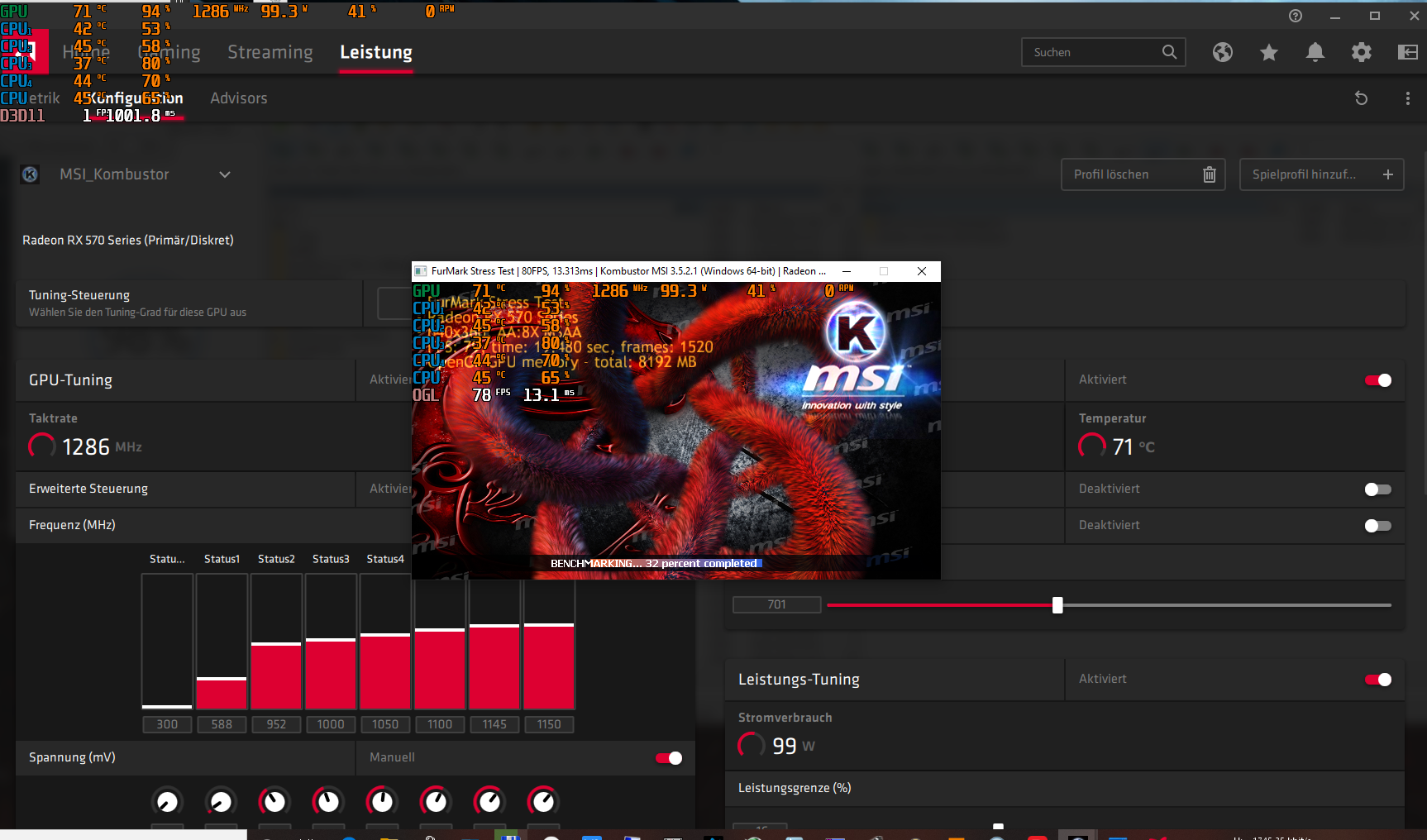The width and height of the screenshot is (1427, 840).
Task: Click the Tuning-Steuerung heading
Action: (x=79, y=295)
